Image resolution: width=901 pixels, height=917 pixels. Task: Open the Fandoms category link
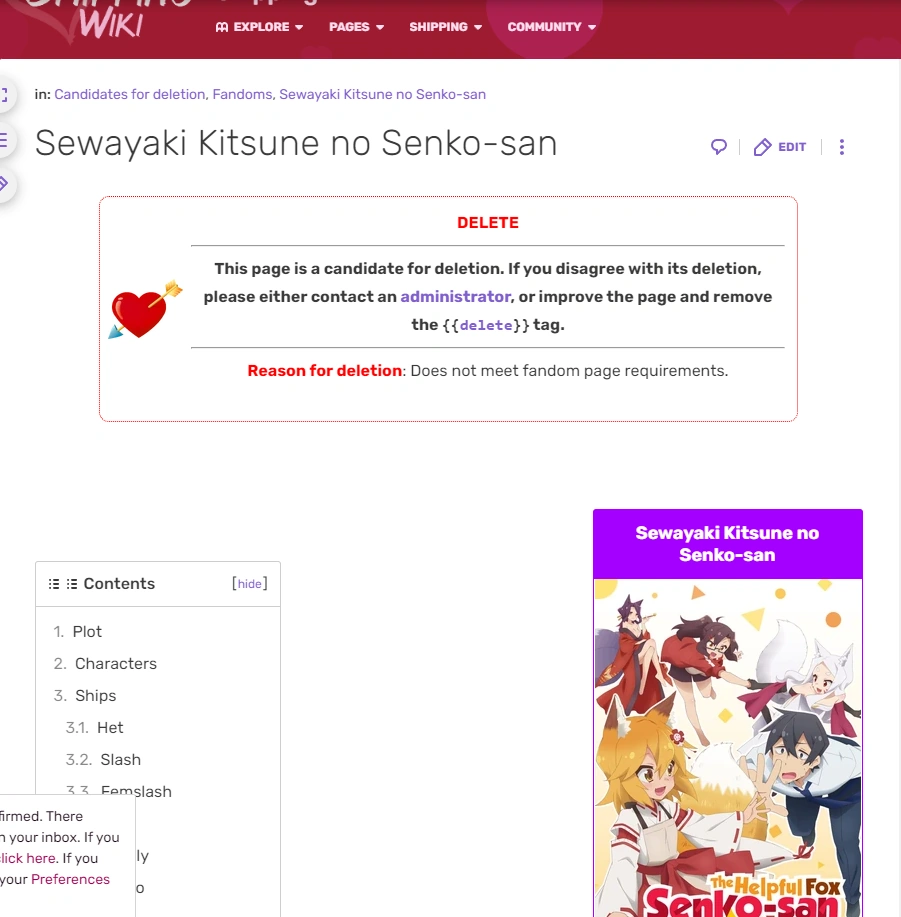point(242,94)
